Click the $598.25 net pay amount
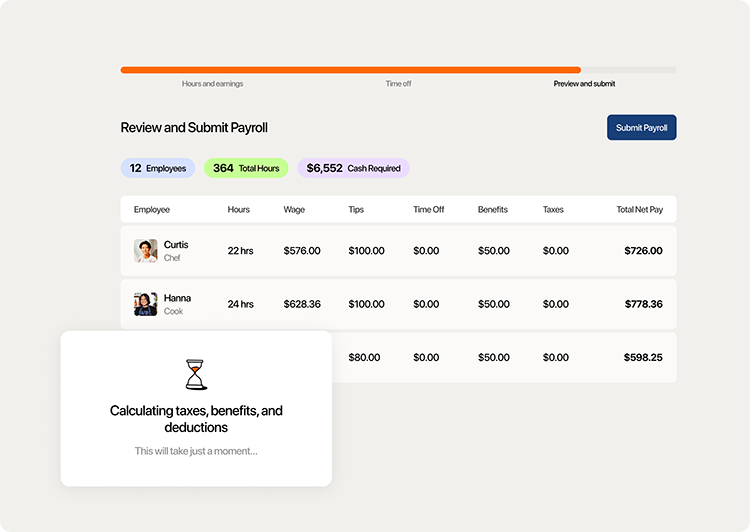This screenshot has height=532, width=750. click(x=643, y=357)
